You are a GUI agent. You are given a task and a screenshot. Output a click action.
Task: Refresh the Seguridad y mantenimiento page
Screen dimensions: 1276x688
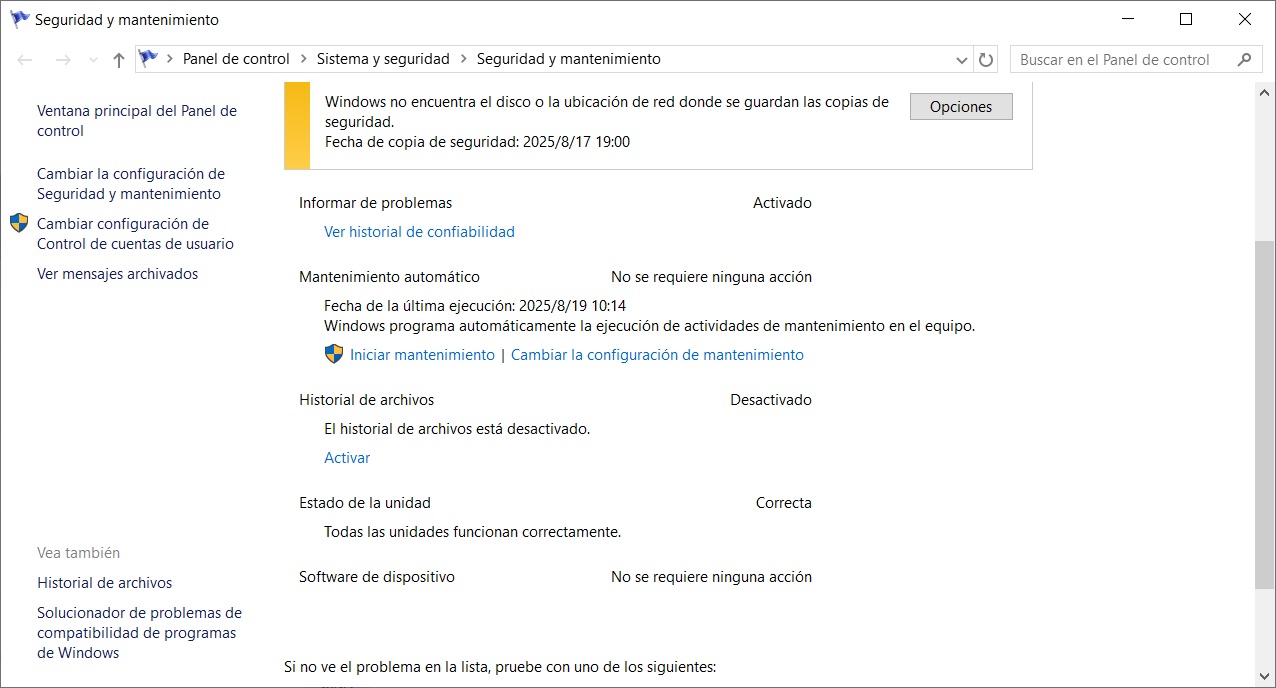click(x=986, y=60)
